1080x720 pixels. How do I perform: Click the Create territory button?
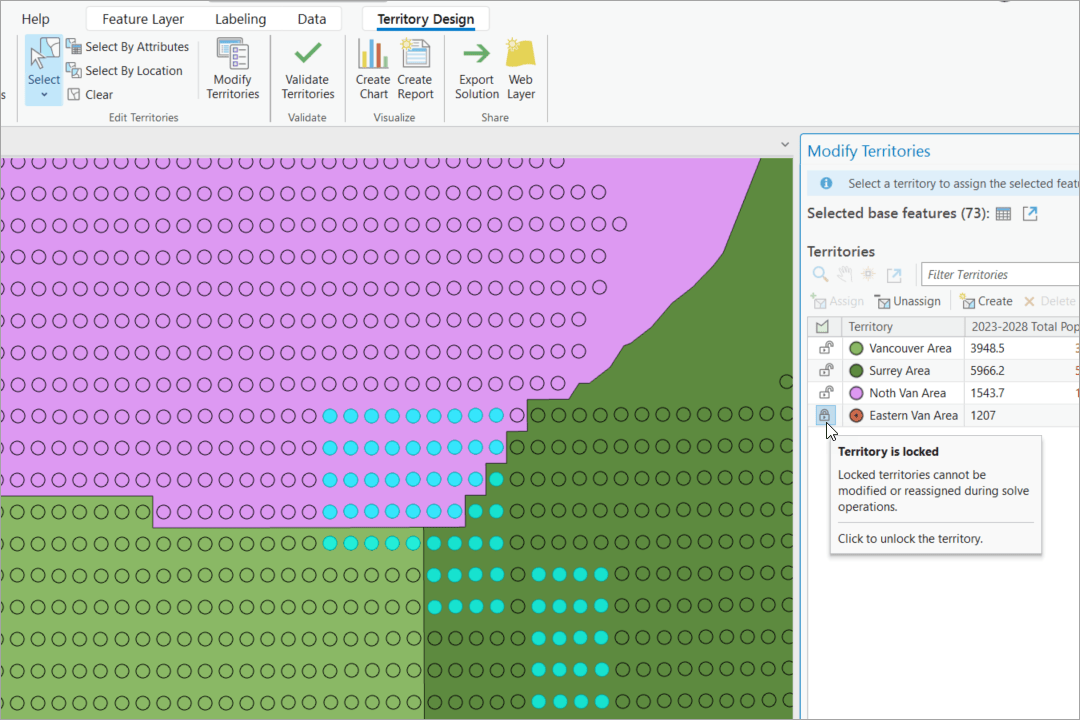point(986,301)
